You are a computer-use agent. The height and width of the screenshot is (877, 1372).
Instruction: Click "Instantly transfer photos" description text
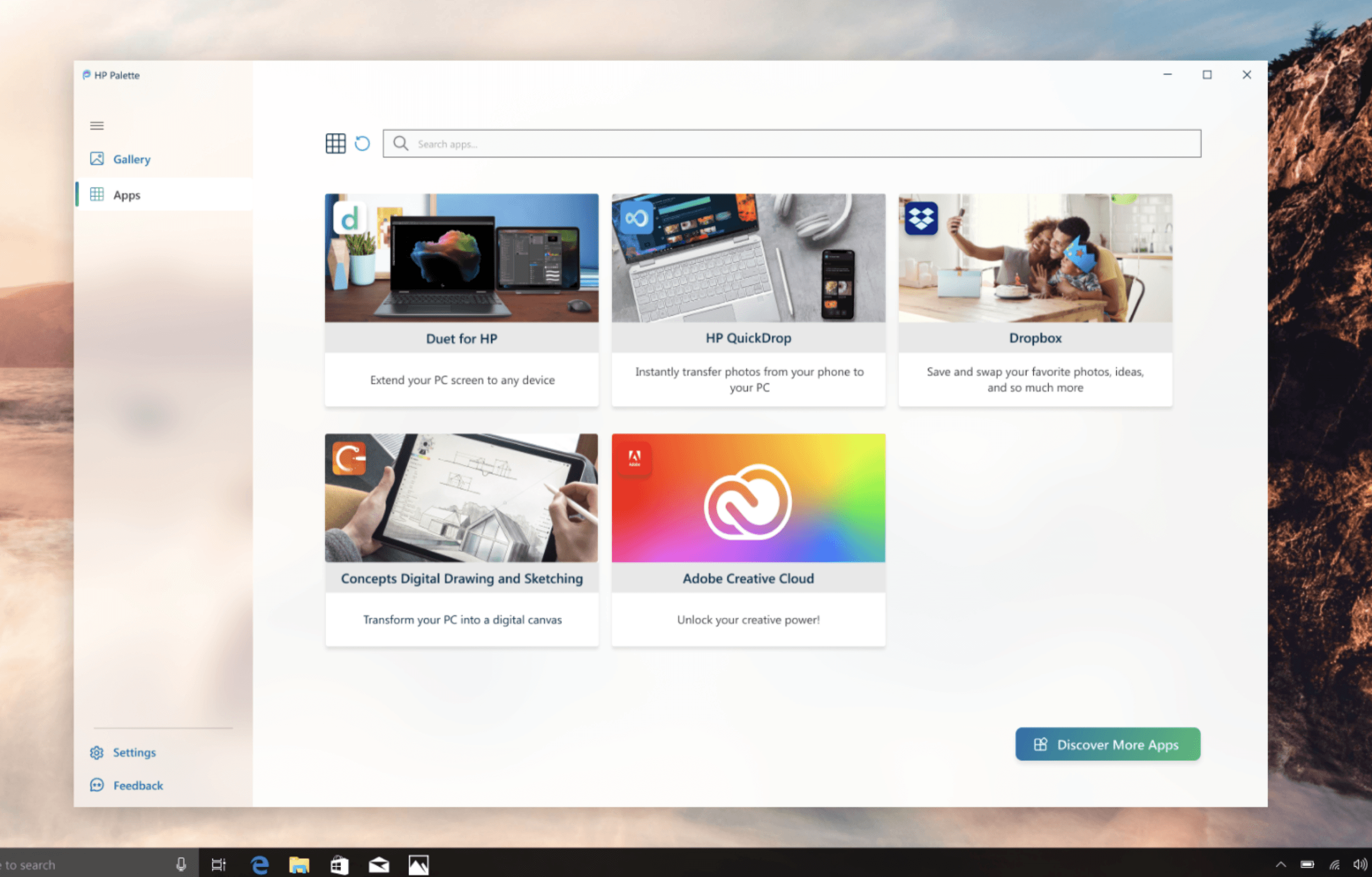click(749, 379)
